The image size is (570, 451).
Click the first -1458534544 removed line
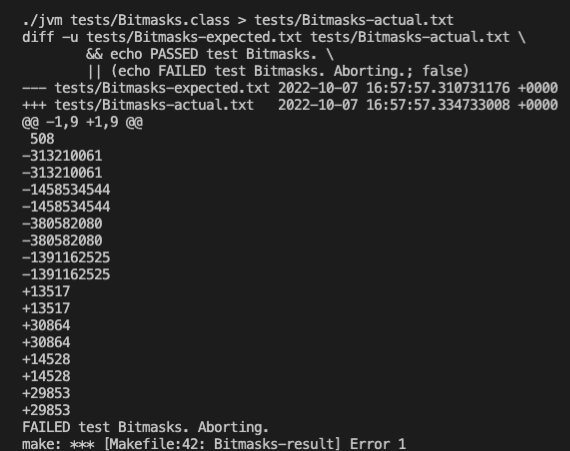click(x=66, y=190)
